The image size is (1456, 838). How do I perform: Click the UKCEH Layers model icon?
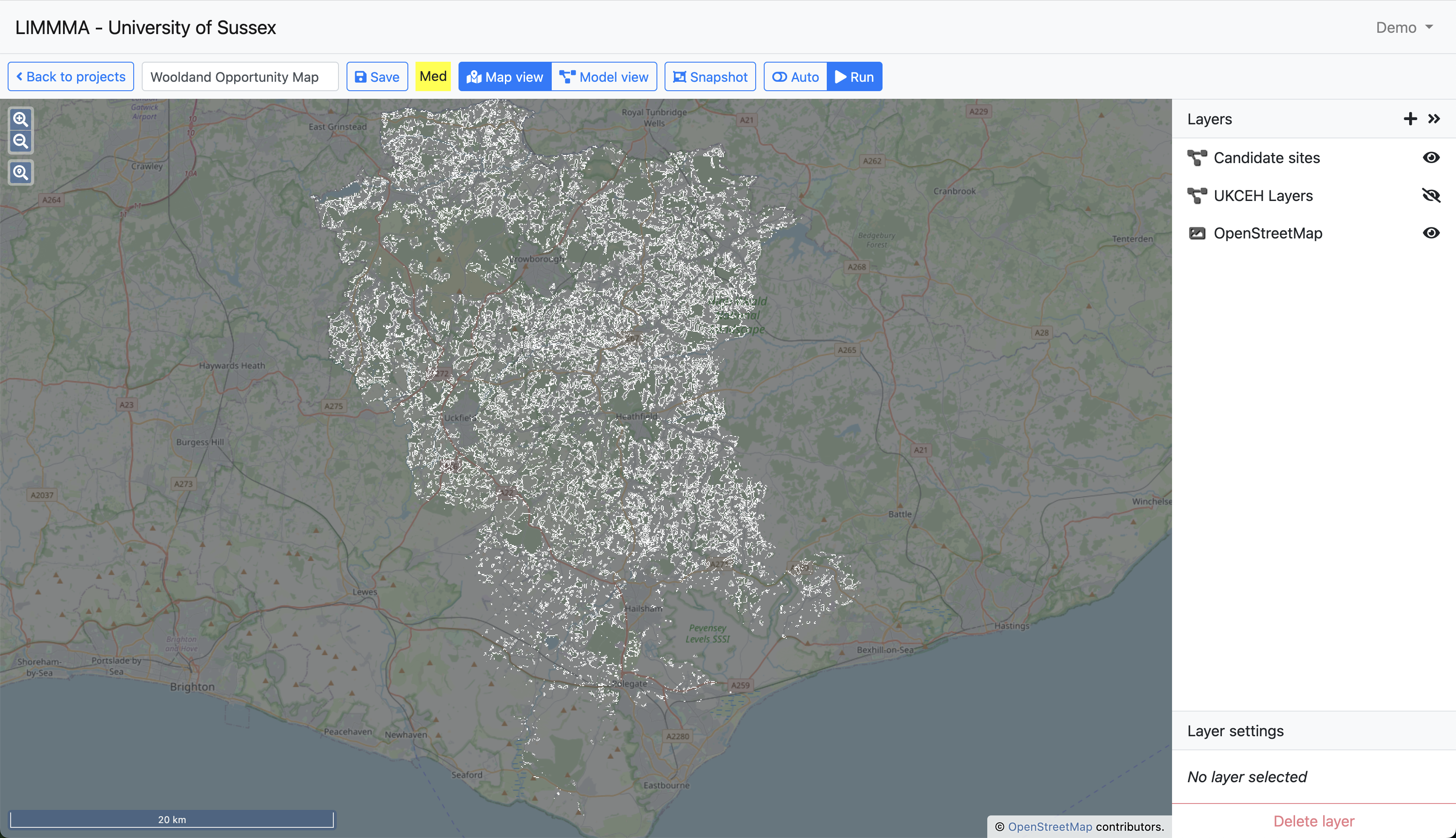point(1197,196)
